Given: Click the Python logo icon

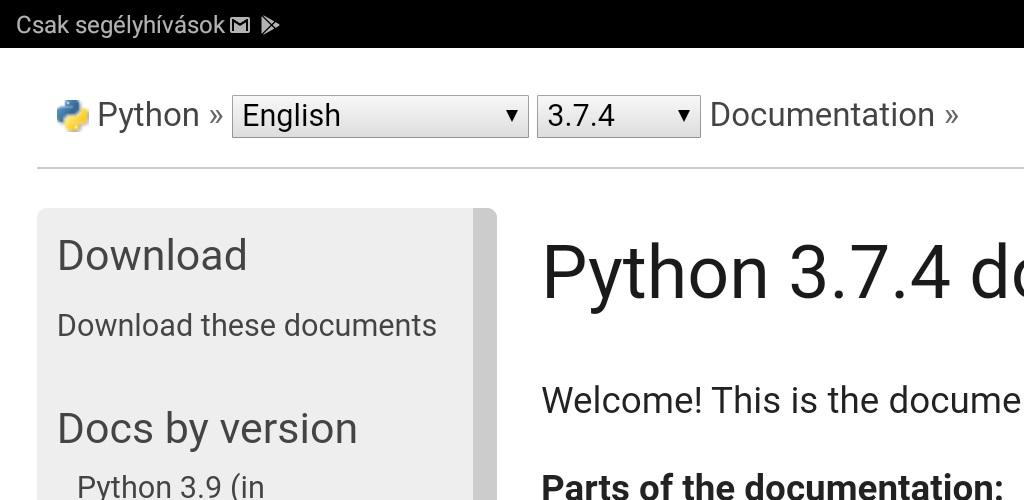Looking at the screenshot, I should (72, 116).
